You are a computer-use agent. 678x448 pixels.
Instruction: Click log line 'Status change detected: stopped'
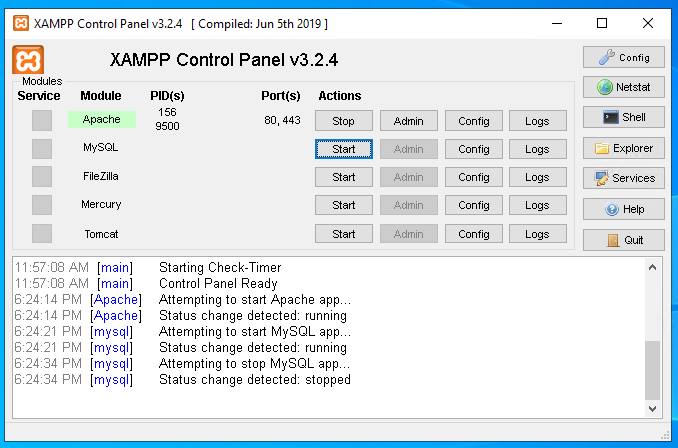(x=255, y=379)
